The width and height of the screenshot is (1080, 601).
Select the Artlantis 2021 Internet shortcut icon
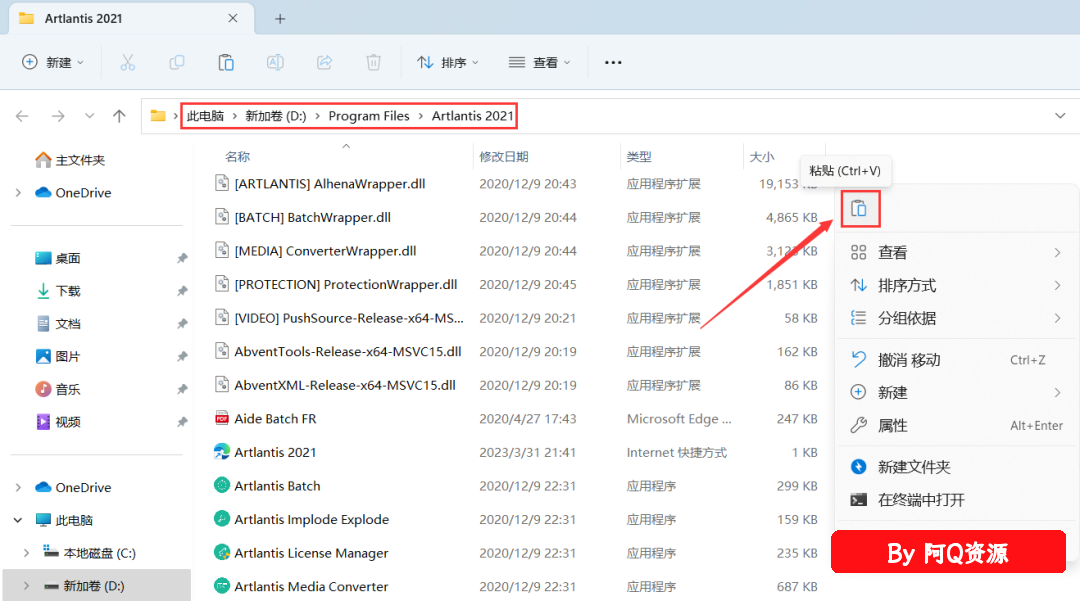click(x=222, y=452)
